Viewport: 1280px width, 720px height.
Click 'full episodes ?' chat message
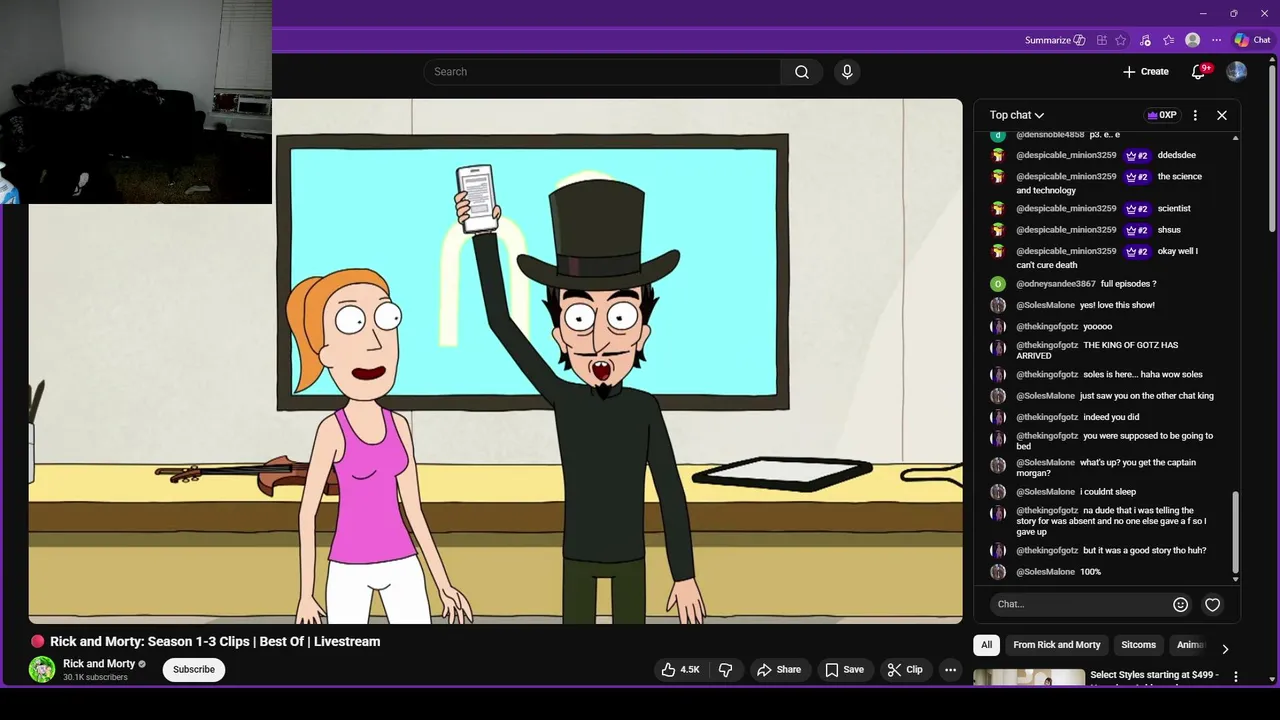click(x=1128, y=284)
